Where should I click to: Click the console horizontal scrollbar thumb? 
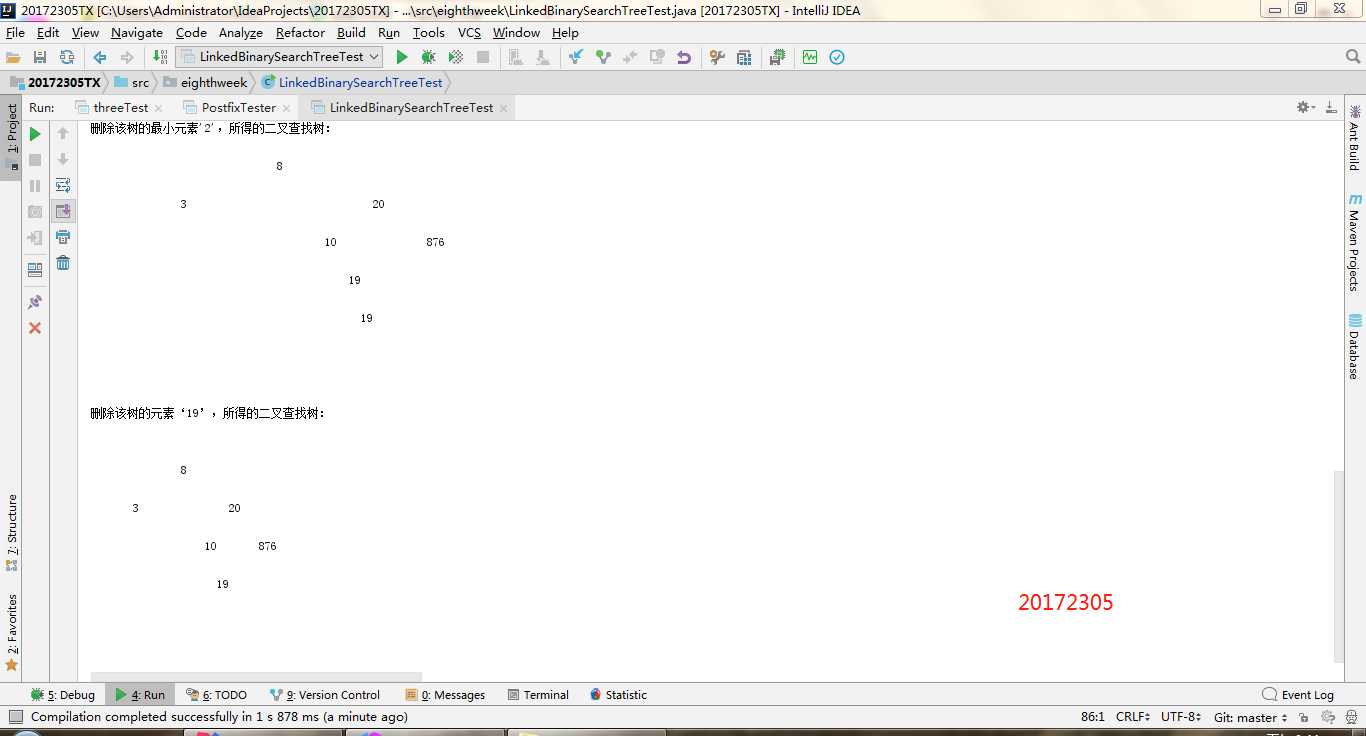pos(256,677)
